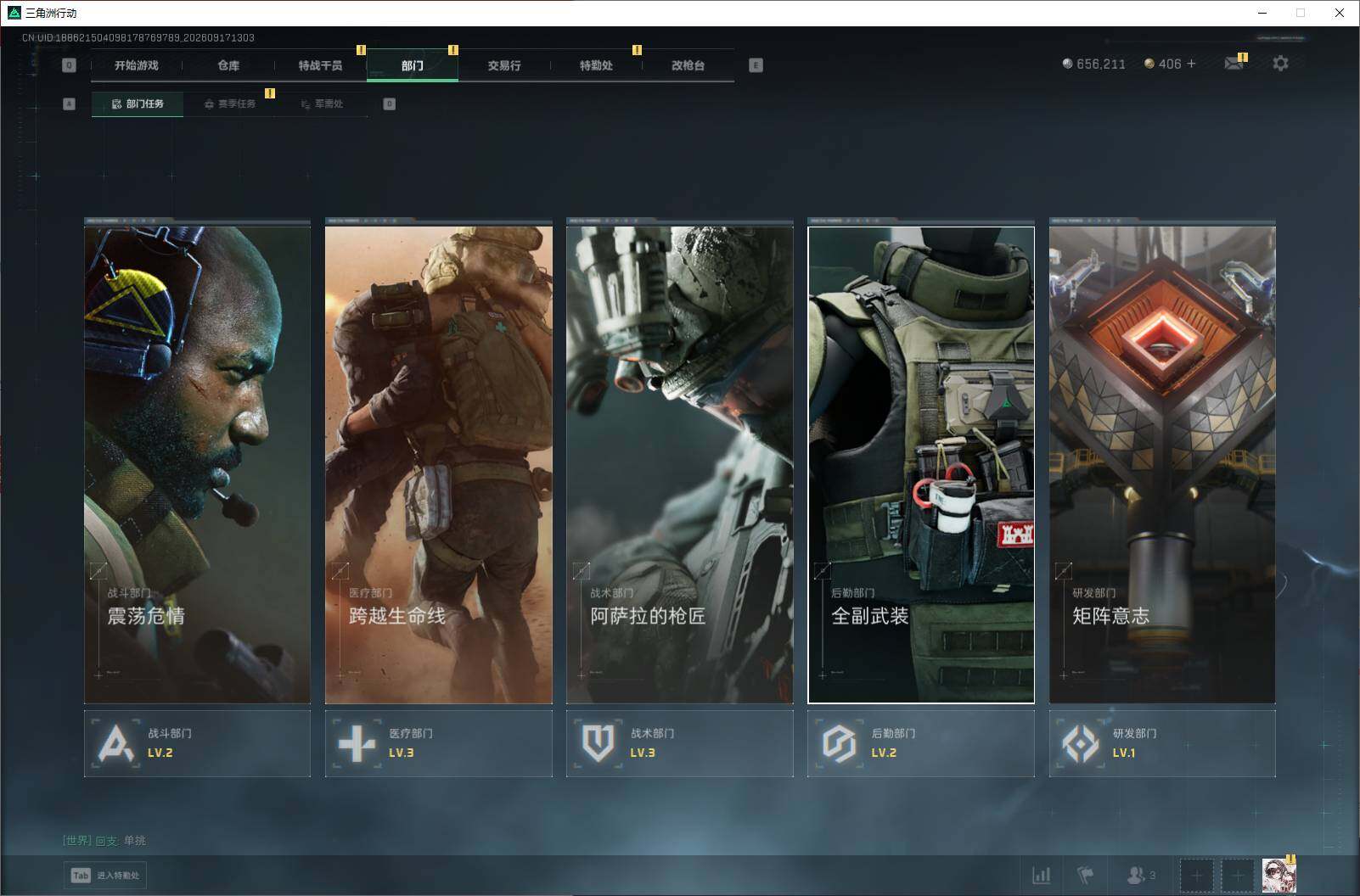Image resolution: width=1360 pixels, height=896 pixels.
Task: Open the 特战干员 tab
Action: (x=320, y=65)
